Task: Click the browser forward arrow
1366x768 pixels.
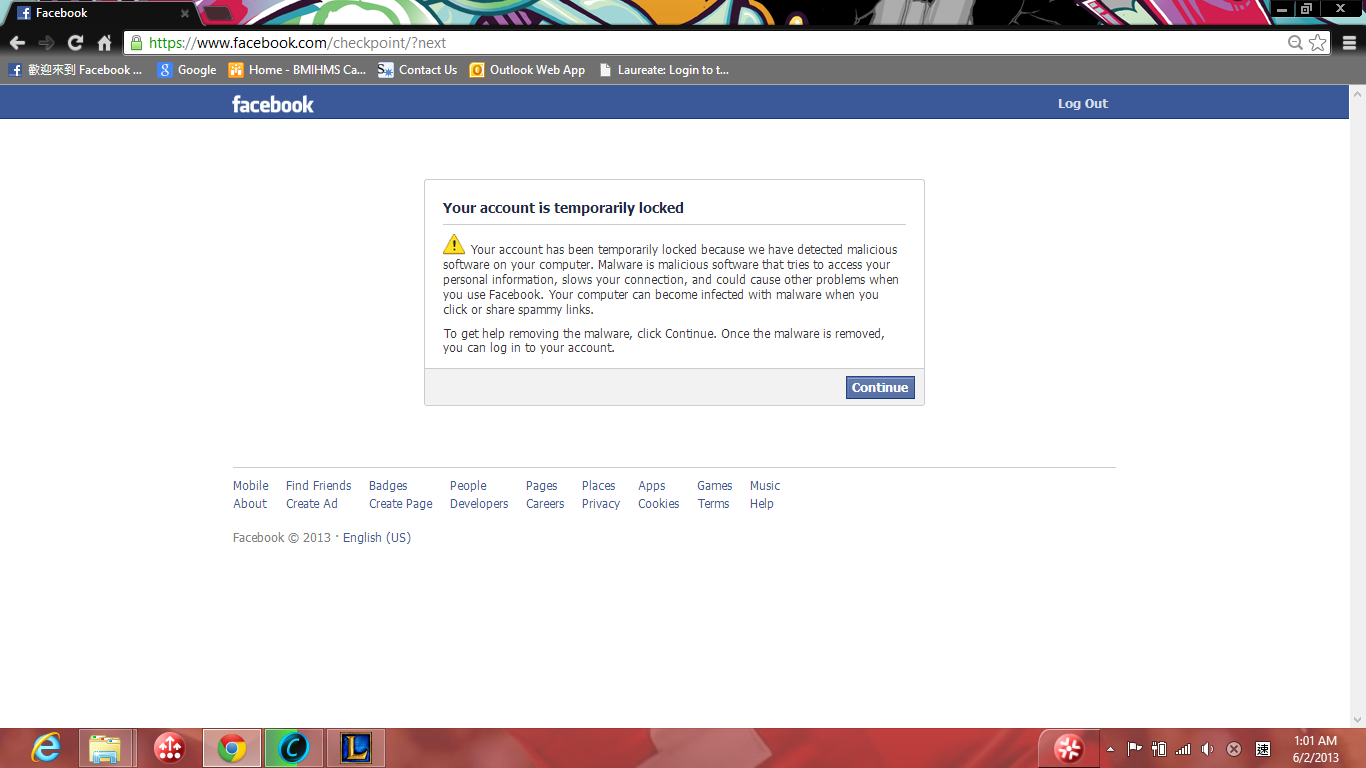Action: click(x=46, y=43)
